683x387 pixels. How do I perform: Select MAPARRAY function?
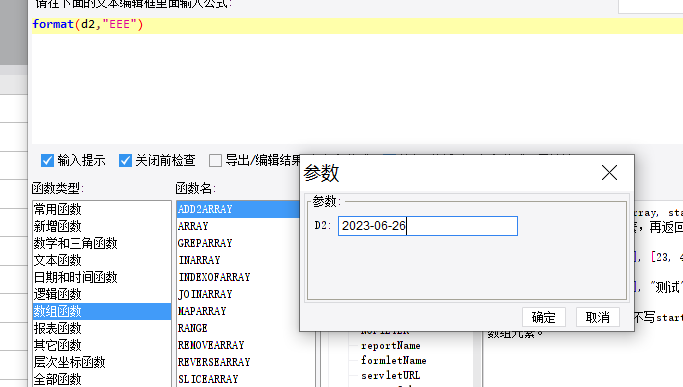coord(238,311)
